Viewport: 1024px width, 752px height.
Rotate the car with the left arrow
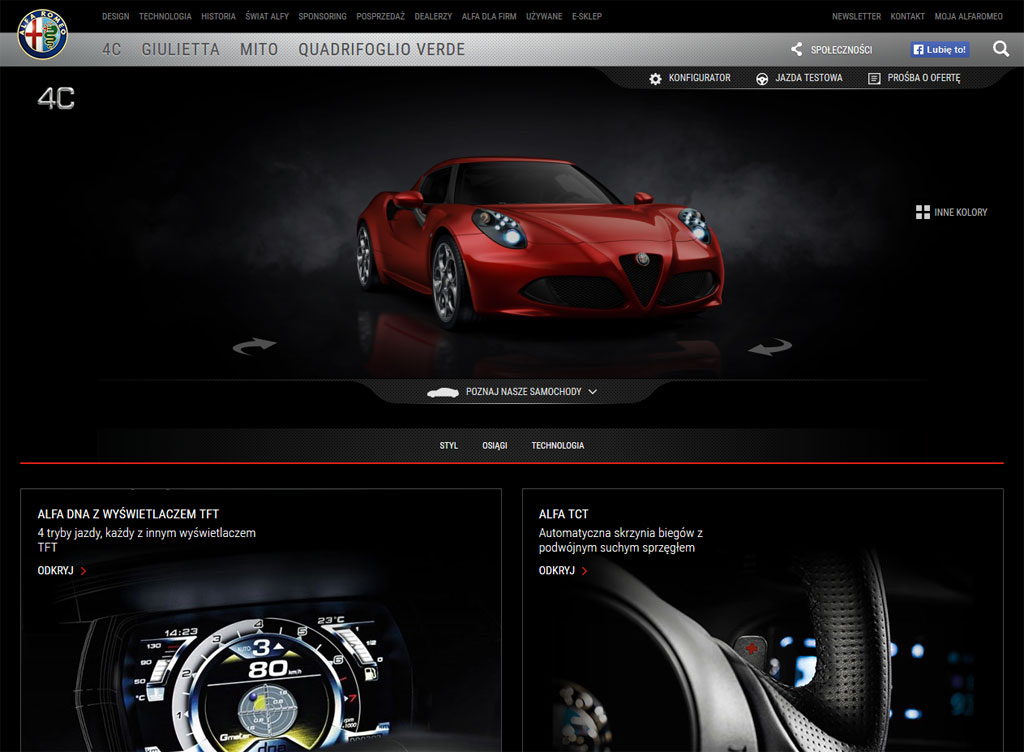(254, 346)
